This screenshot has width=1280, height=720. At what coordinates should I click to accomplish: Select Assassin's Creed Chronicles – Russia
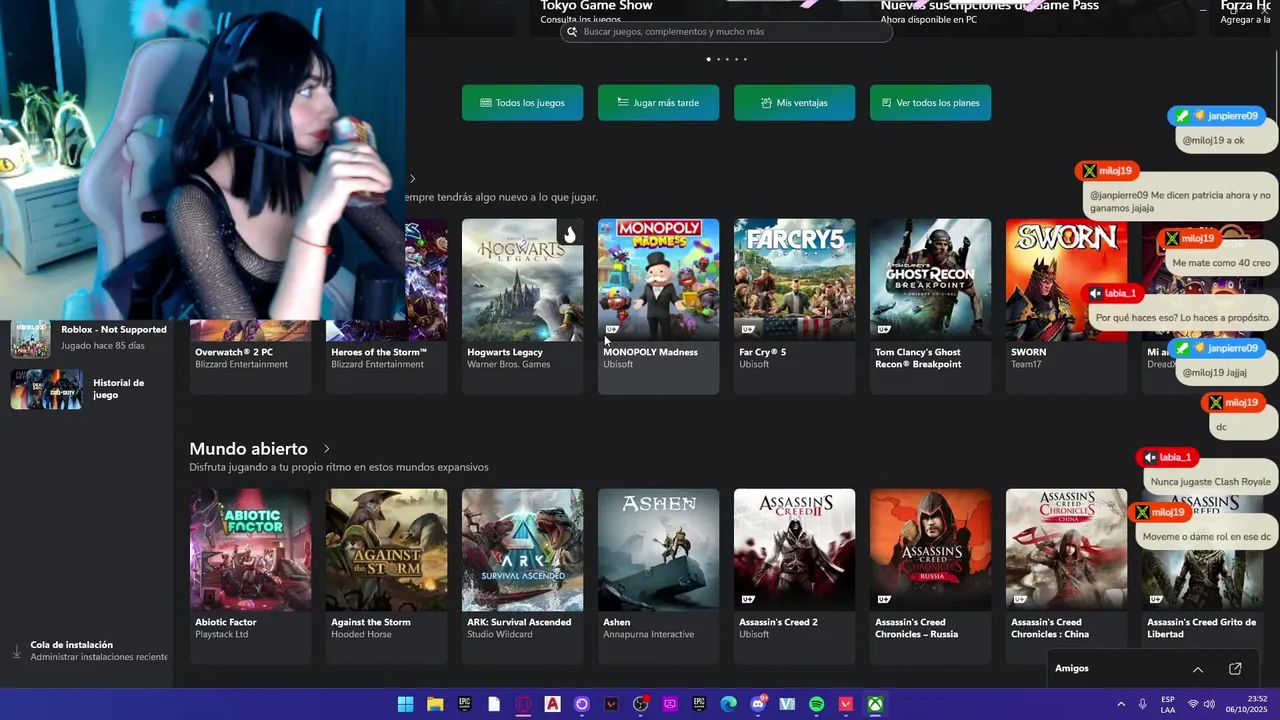(x=930, y=576)
